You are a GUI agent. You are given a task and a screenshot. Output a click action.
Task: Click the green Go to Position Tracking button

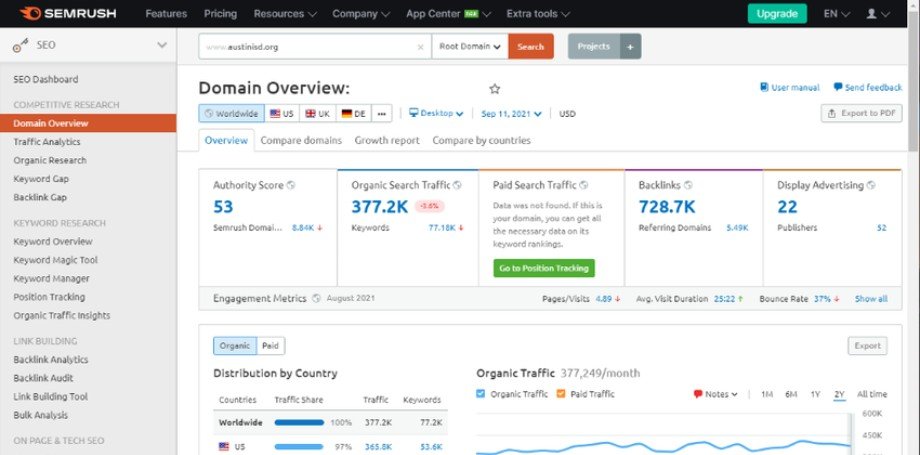544,268
